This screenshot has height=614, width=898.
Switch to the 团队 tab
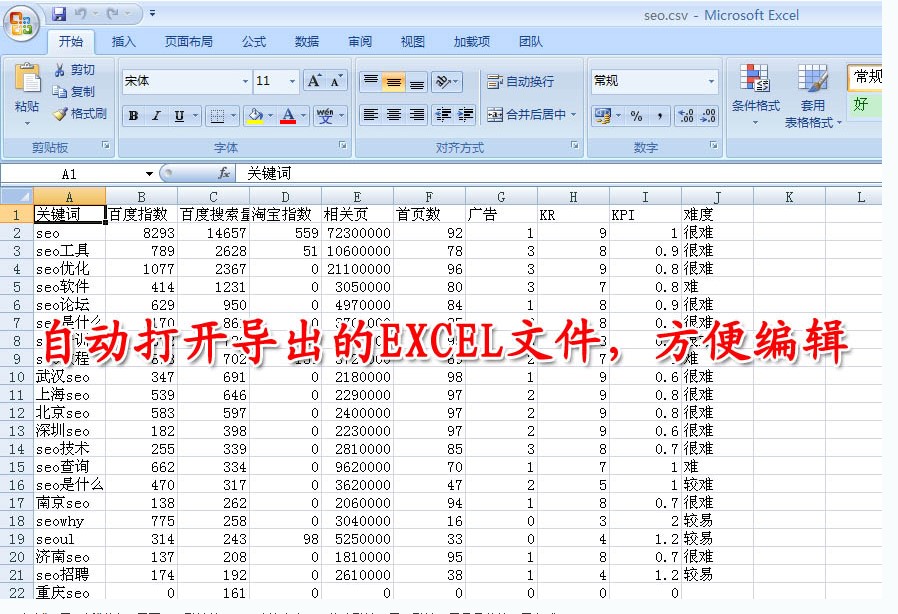click(x=530, y=42)
